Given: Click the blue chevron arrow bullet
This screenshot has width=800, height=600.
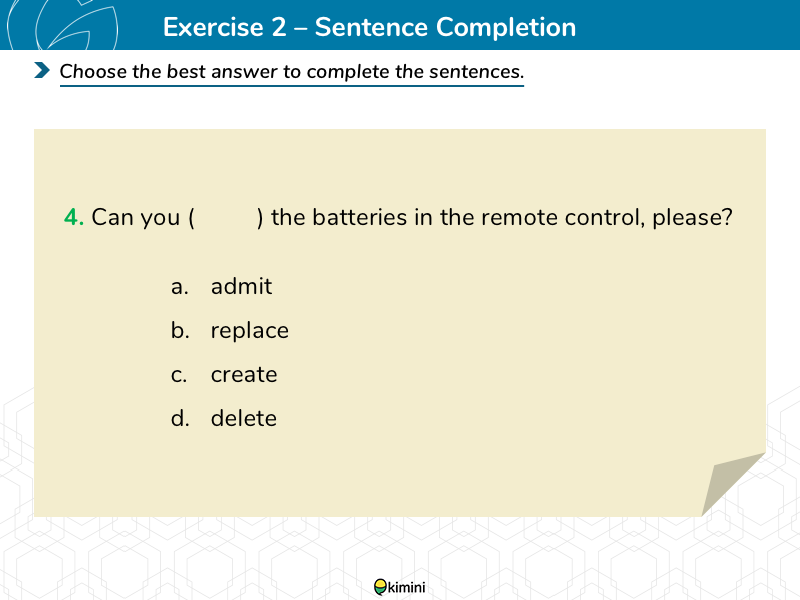Looking at the screenshot, I should (42, 70).
